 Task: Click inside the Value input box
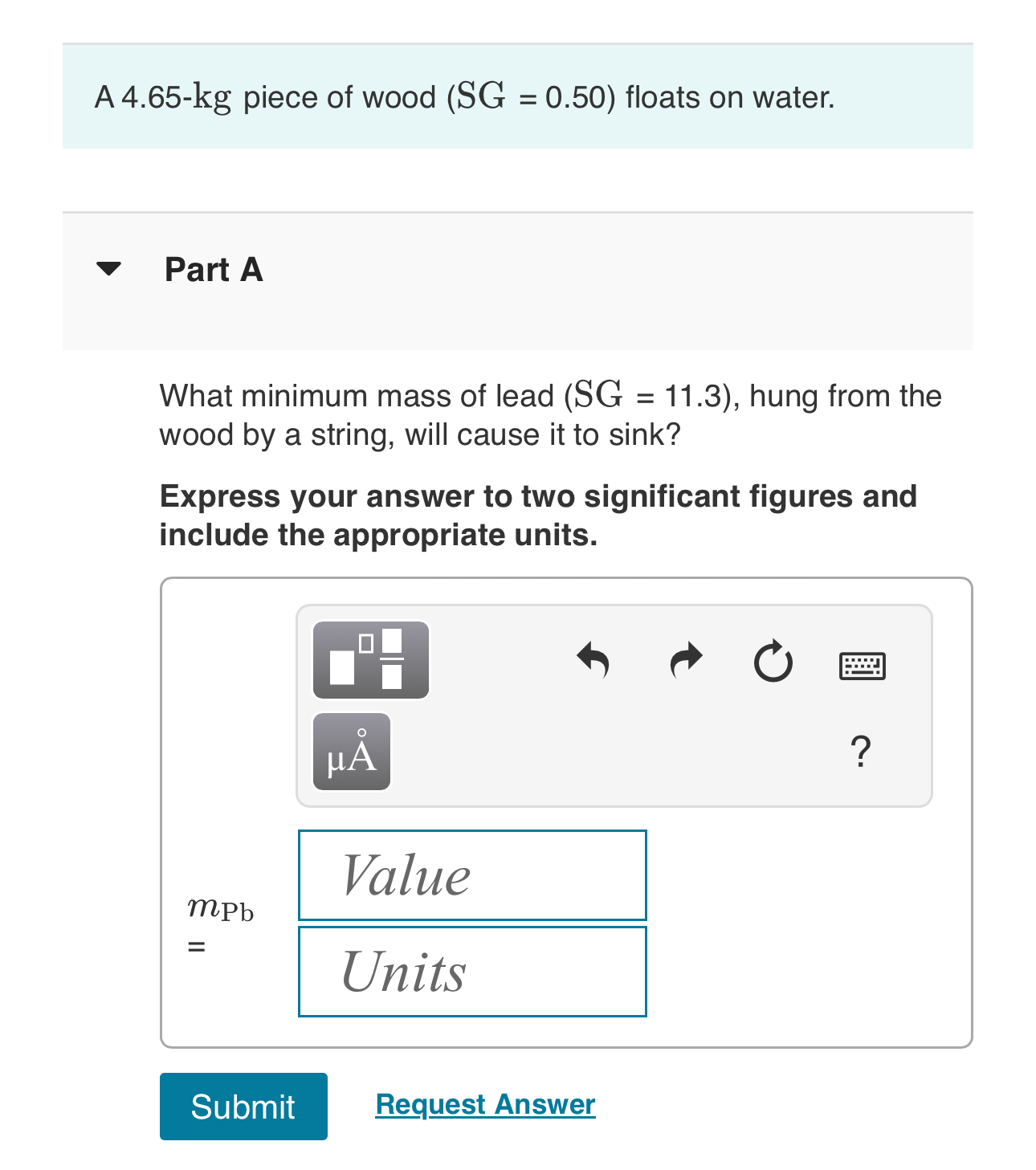[472, 874]
